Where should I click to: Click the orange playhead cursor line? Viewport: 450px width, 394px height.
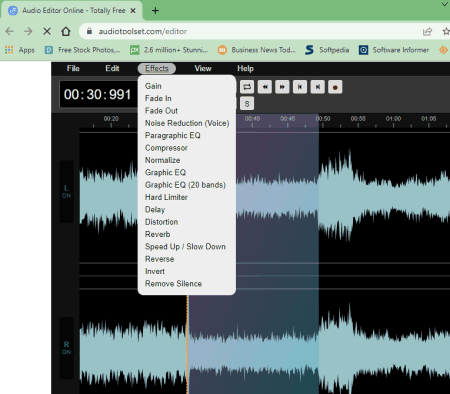pyautogui.click(x=187, y=344)
